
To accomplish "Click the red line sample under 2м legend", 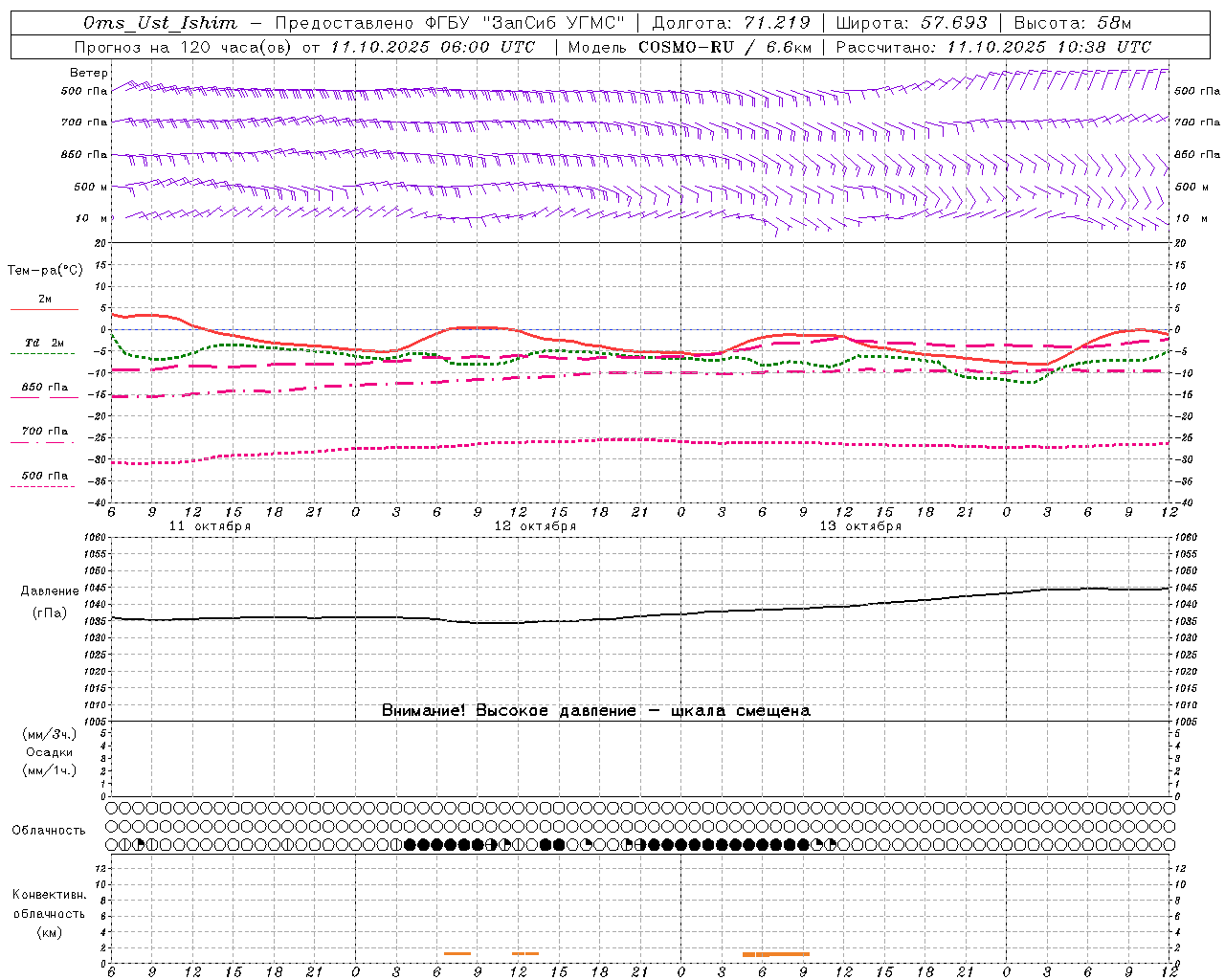I will (44, 310).
